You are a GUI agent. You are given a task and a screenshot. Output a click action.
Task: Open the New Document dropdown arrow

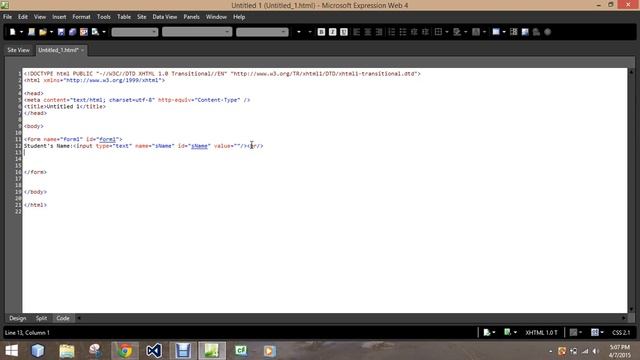[x=21, y=32]
